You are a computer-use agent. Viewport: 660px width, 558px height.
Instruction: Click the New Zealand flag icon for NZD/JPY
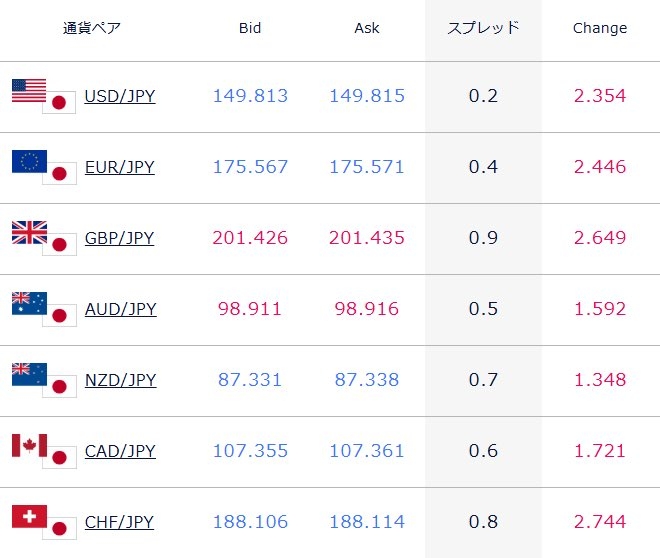[28, 374]
